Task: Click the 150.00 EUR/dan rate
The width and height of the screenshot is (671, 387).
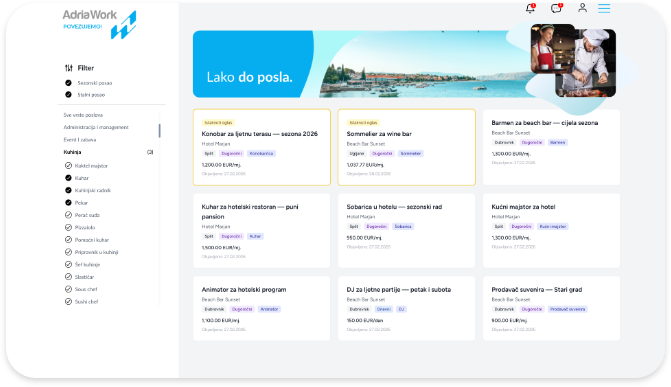Action: point(365,320)
